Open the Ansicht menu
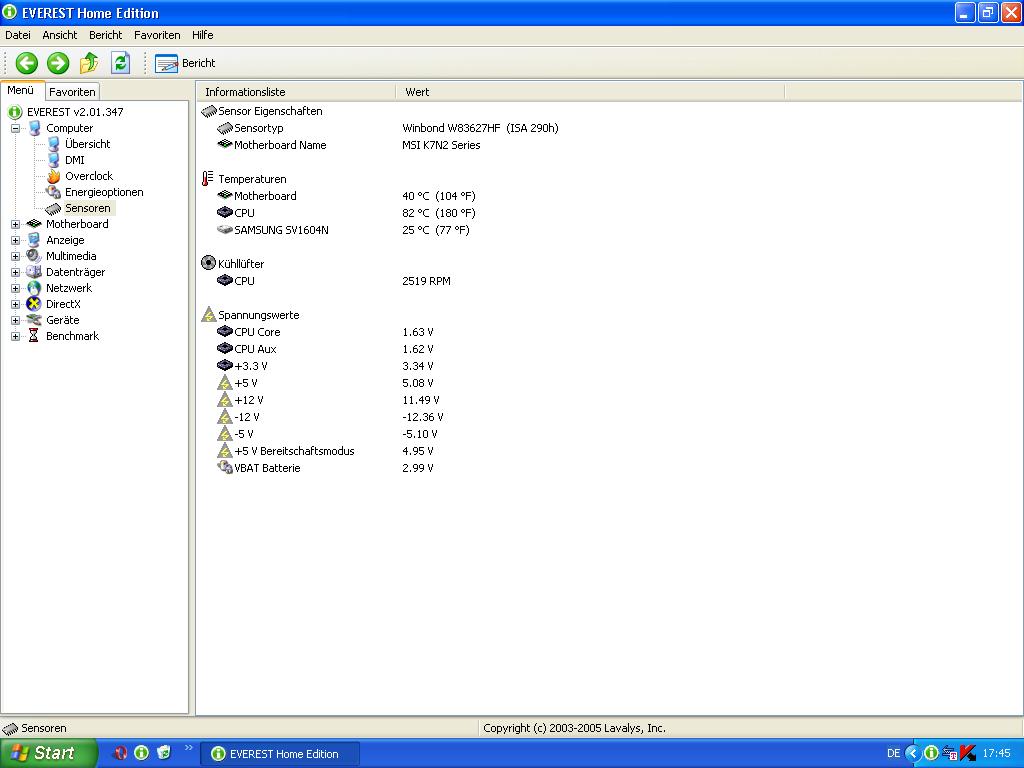 59,35
